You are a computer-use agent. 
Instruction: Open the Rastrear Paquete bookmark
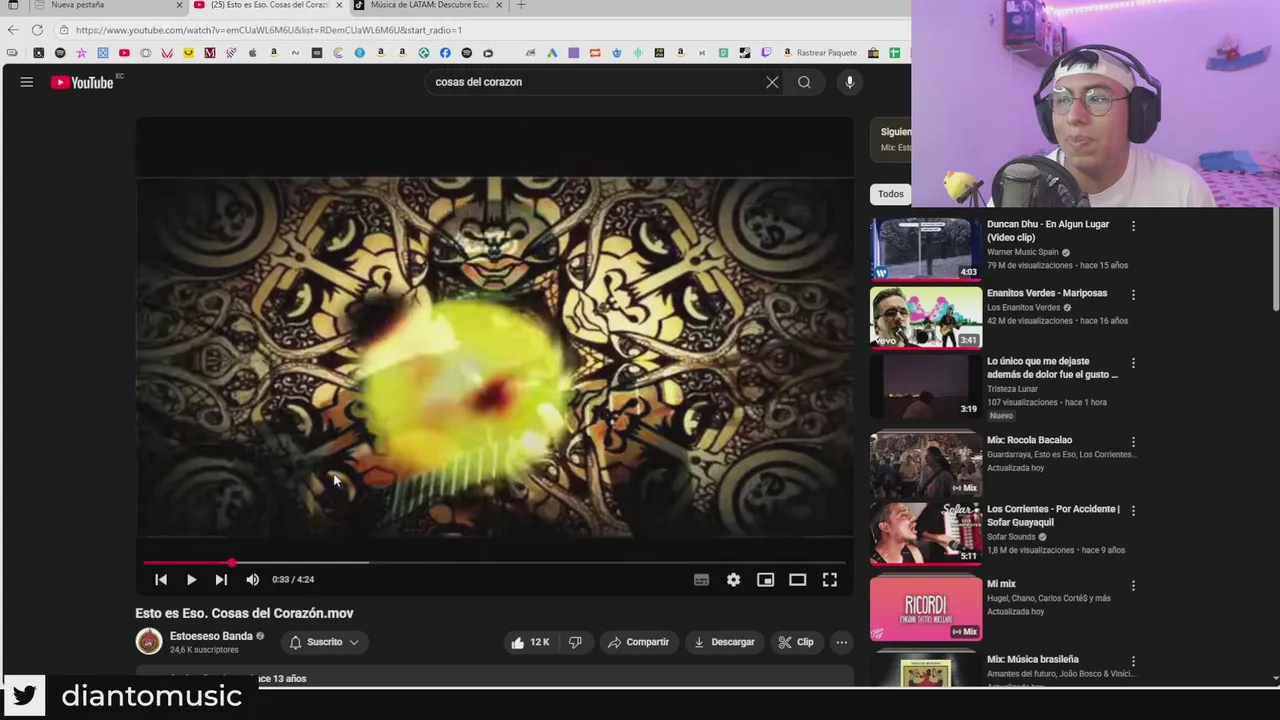pos(820,53)
